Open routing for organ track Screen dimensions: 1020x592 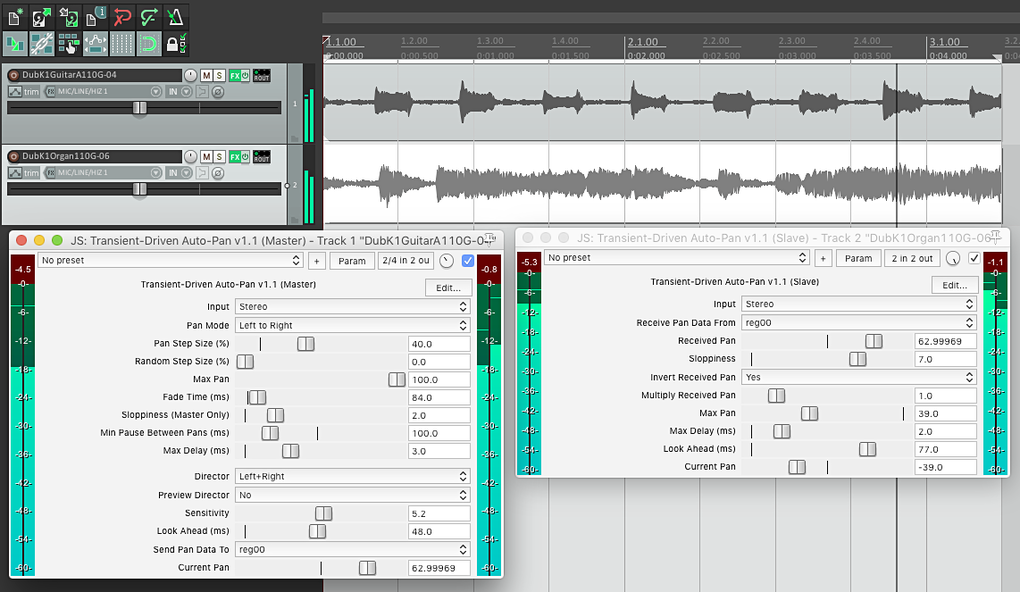[x=262, y=157]
